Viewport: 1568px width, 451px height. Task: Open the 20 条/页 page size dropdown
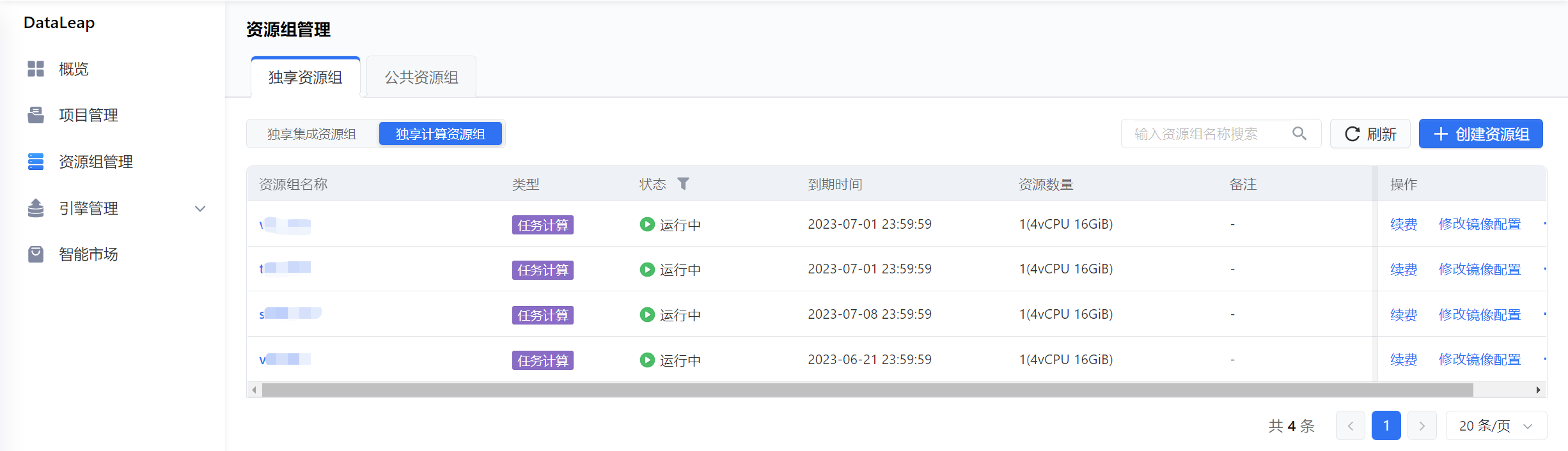(x=1496, y=425)
